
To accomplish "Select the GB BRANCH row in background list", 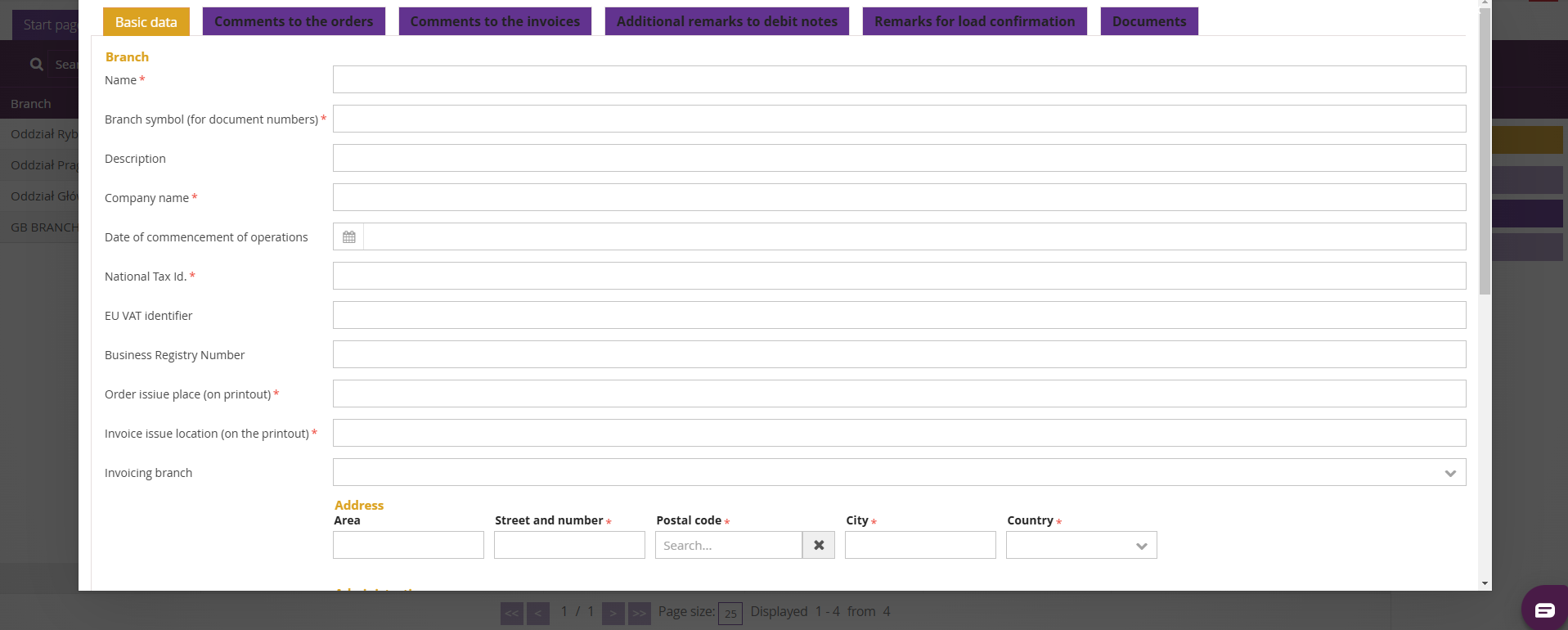I will coord(40,227).
